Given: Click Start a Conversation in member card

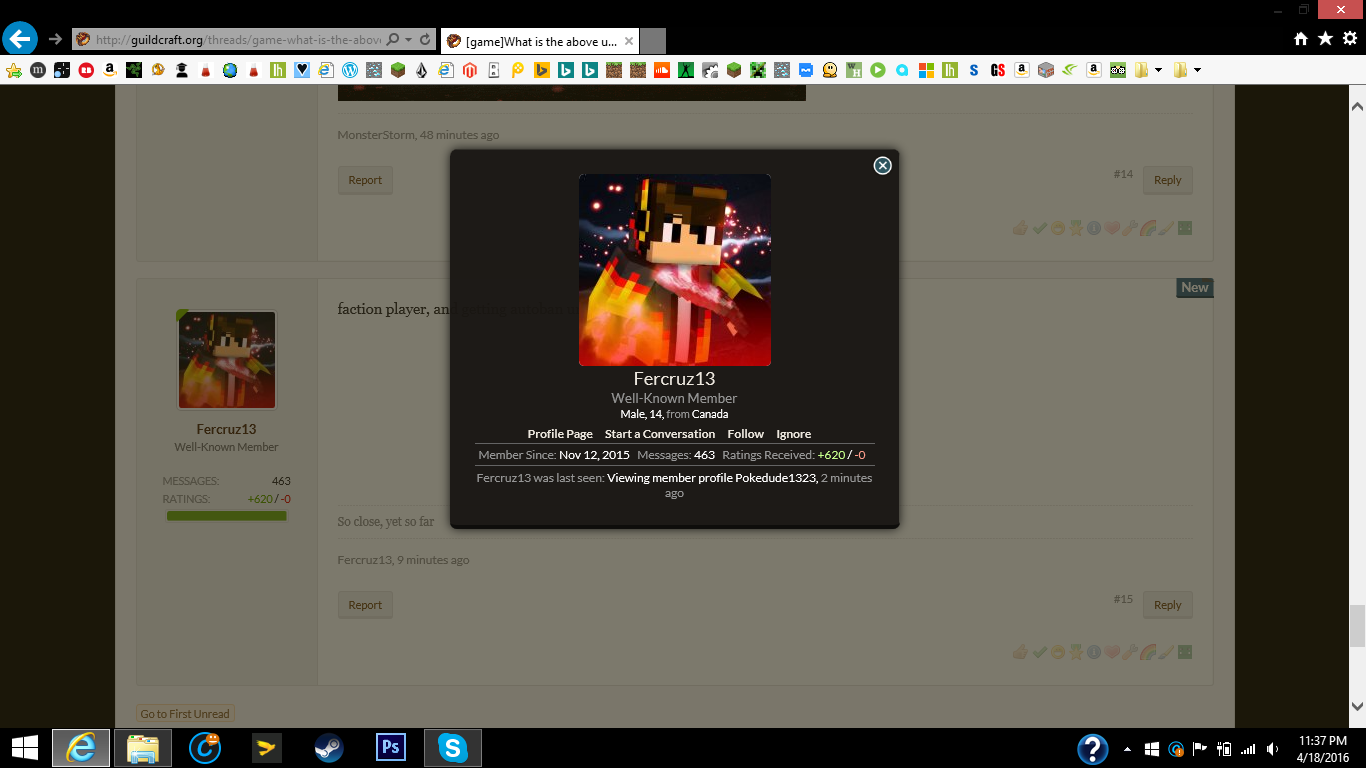Looking at the screenshot, I should [660, 434].
